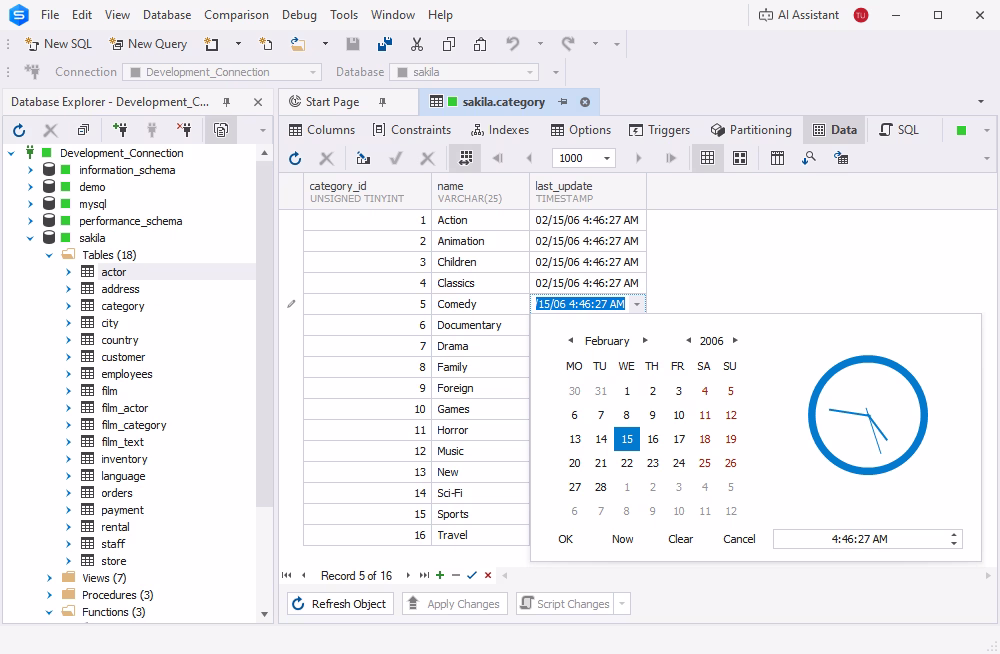The width and height of the screenshot is (1000, 654).
Task: Click the New Query toolbar button
Action: 148,44
